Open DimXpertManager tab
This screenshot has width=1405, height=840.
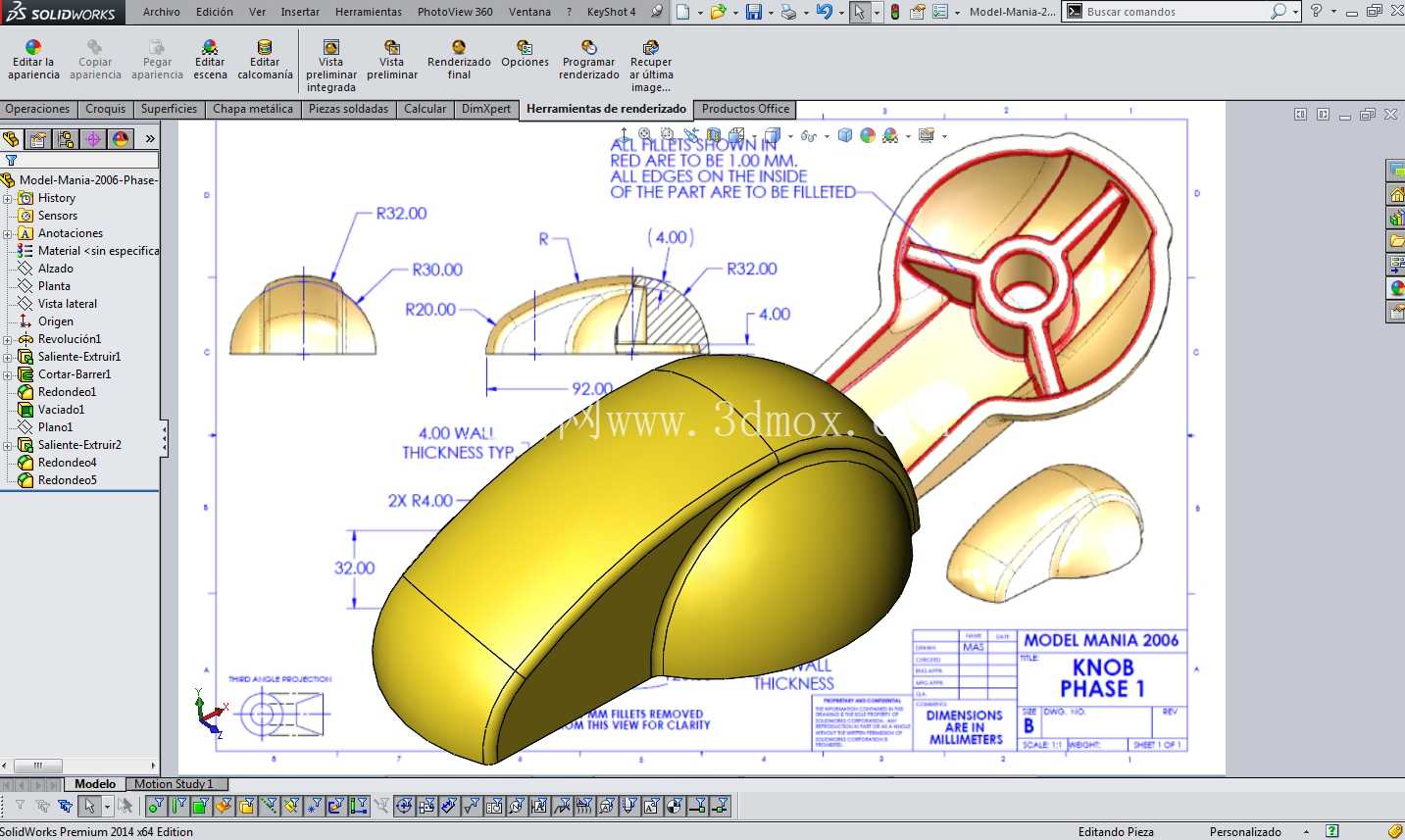pyautogui.click(x=93, y=139)
